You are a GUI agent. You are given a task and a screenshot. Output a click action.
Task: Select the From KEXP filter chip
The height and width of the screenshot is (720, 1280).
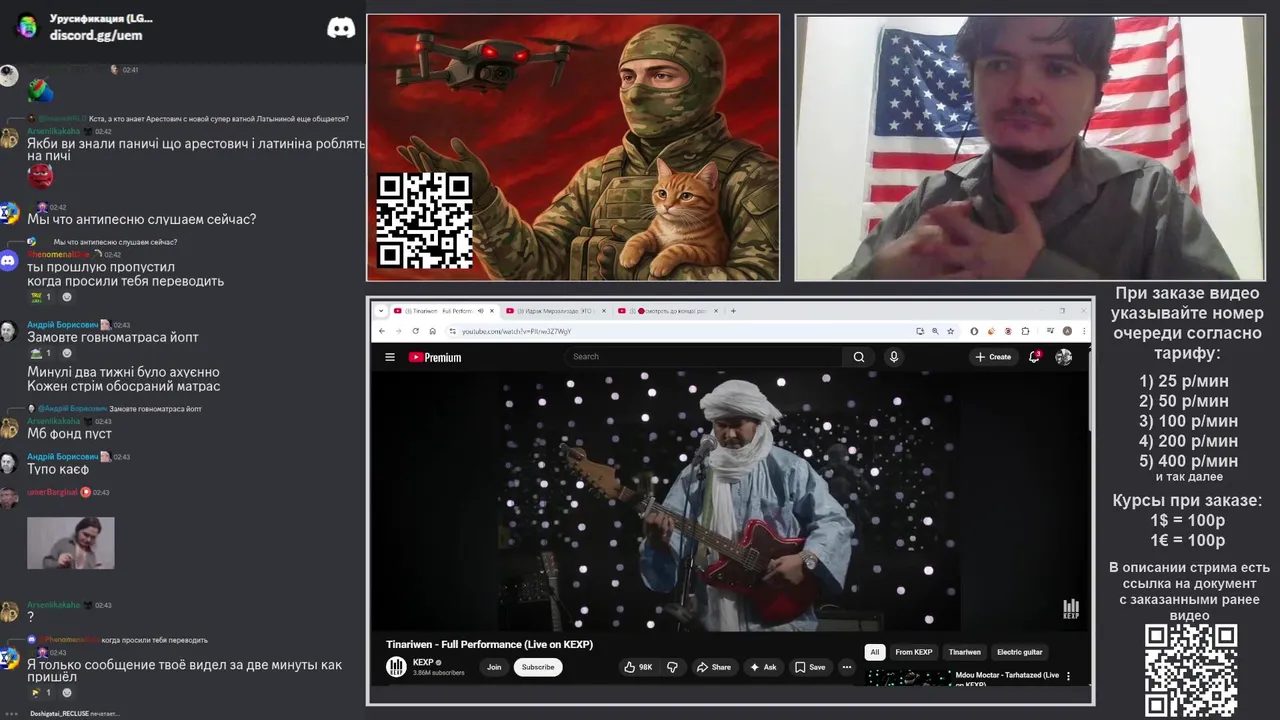[x=914, y=652]
